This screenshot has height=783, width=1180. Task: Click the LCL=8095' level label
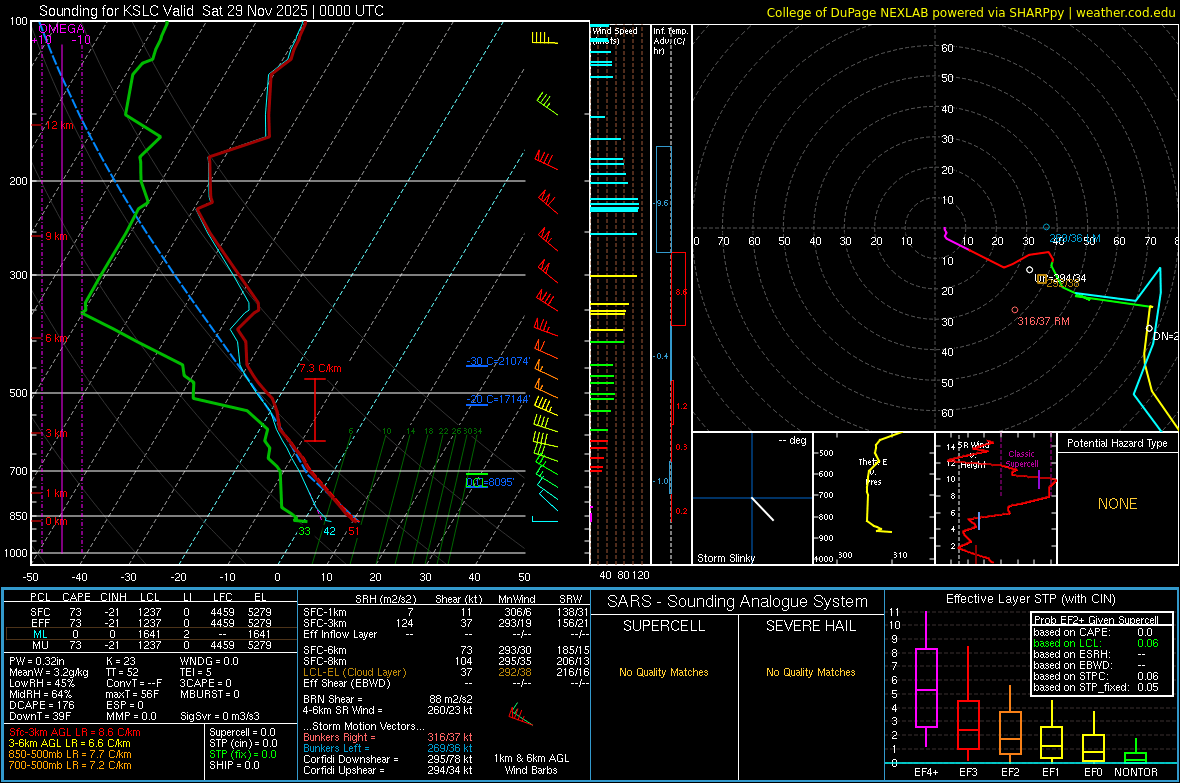point(490,482)
